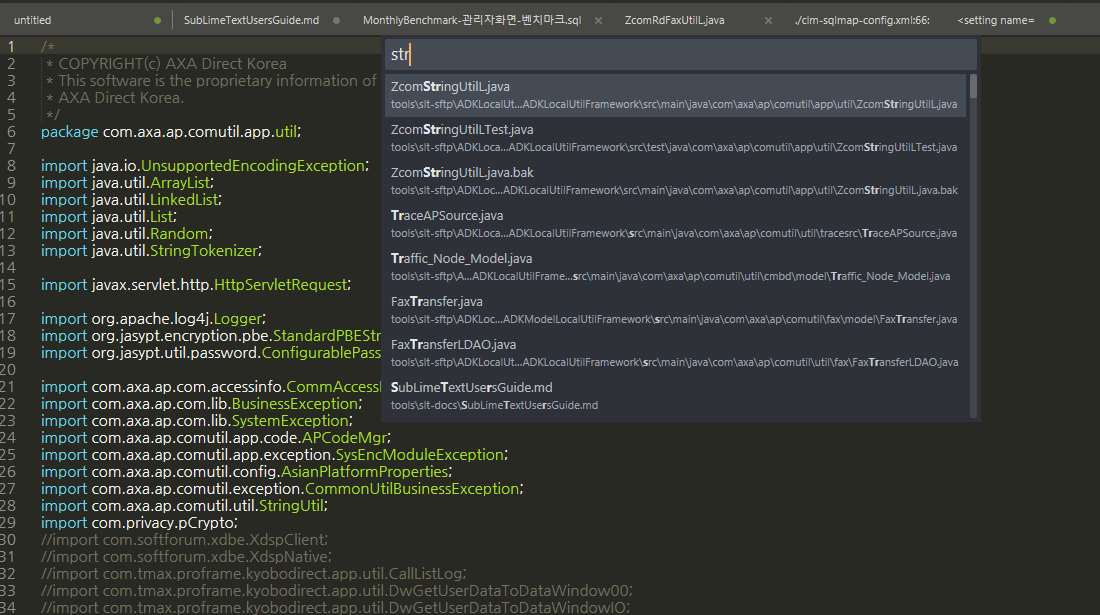Select FaxTransferLDAO.java result
Screen dimensions: 1100x615
pos(676,353)
